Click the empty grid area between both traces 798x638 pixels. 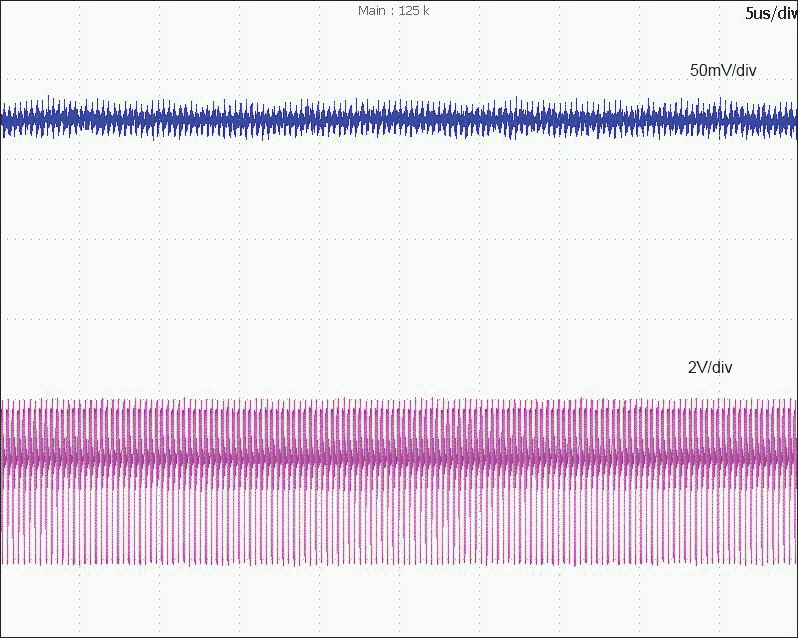(400, 260)
